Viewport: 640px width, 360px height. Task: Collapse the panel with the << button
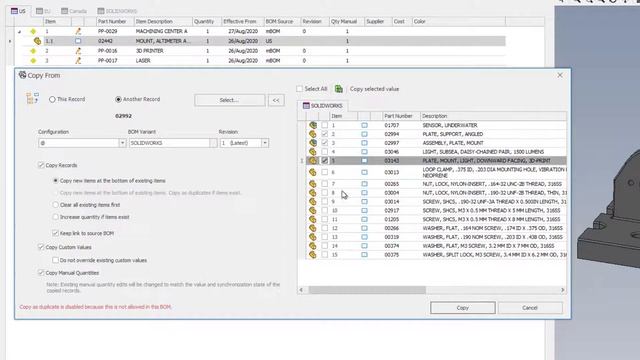pos(276,100)
